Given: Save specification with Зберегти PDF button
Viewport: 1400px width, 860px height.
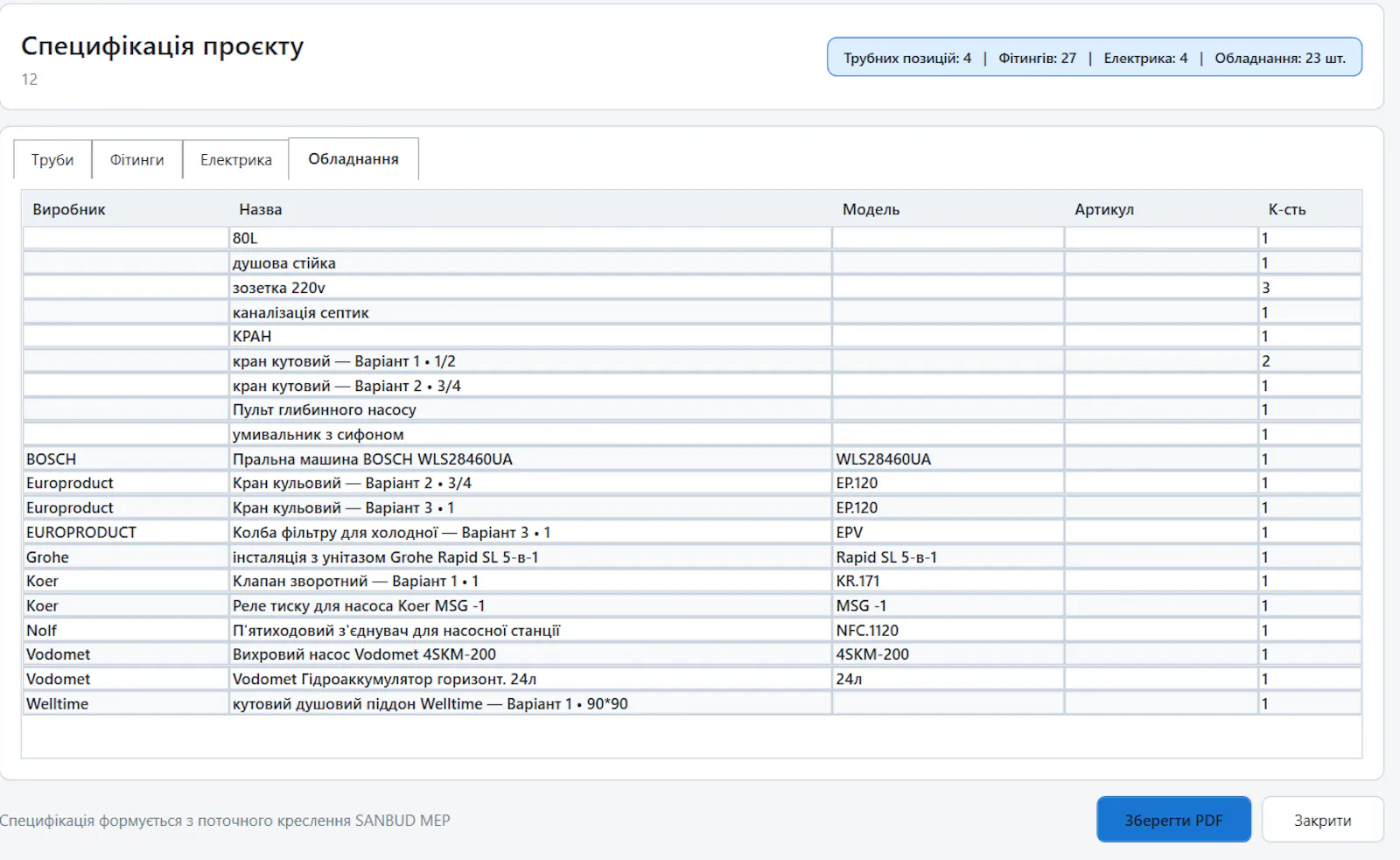Looking at the screenshot, I should point(1173,820).
